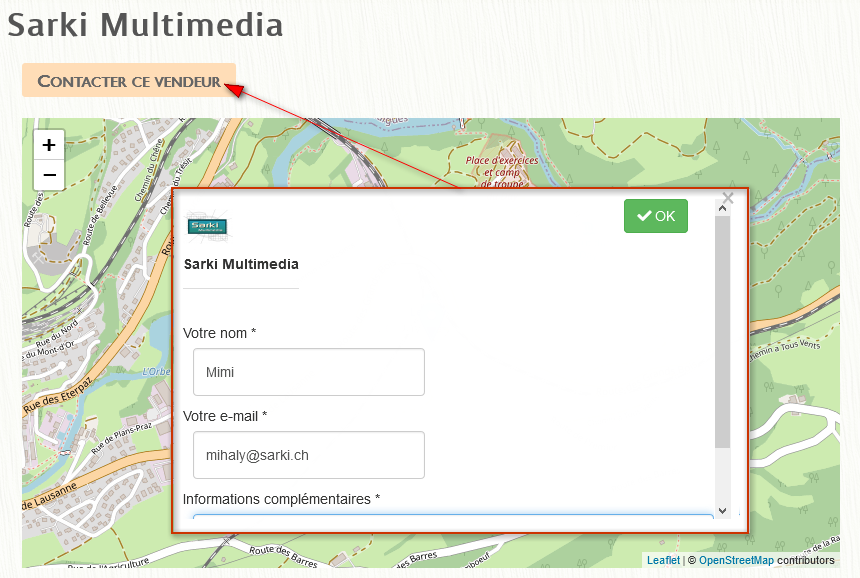860x578 pixels.
Task: Click the Sarki Multimedia bold heading in popup
Action: pyautogui.click(x=241, y=264)
